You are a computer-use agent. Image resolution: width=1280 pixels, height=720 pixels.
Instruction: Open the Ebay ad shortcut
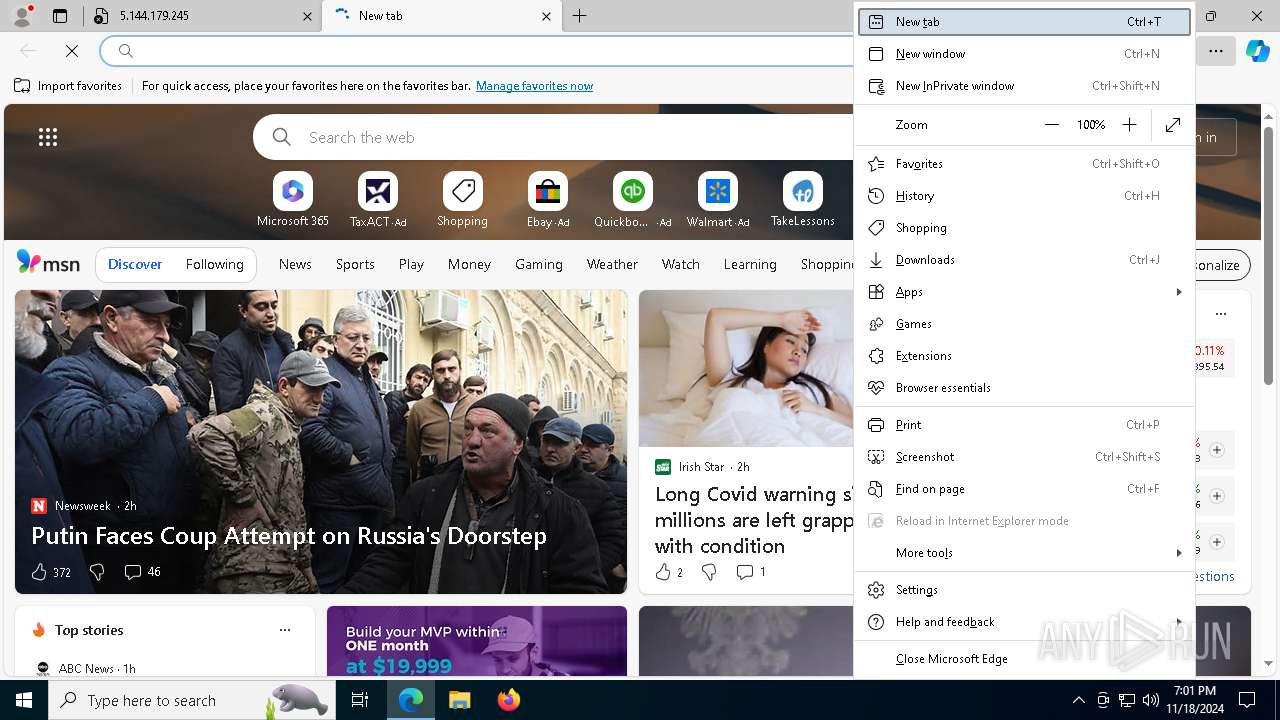[547, 200]
